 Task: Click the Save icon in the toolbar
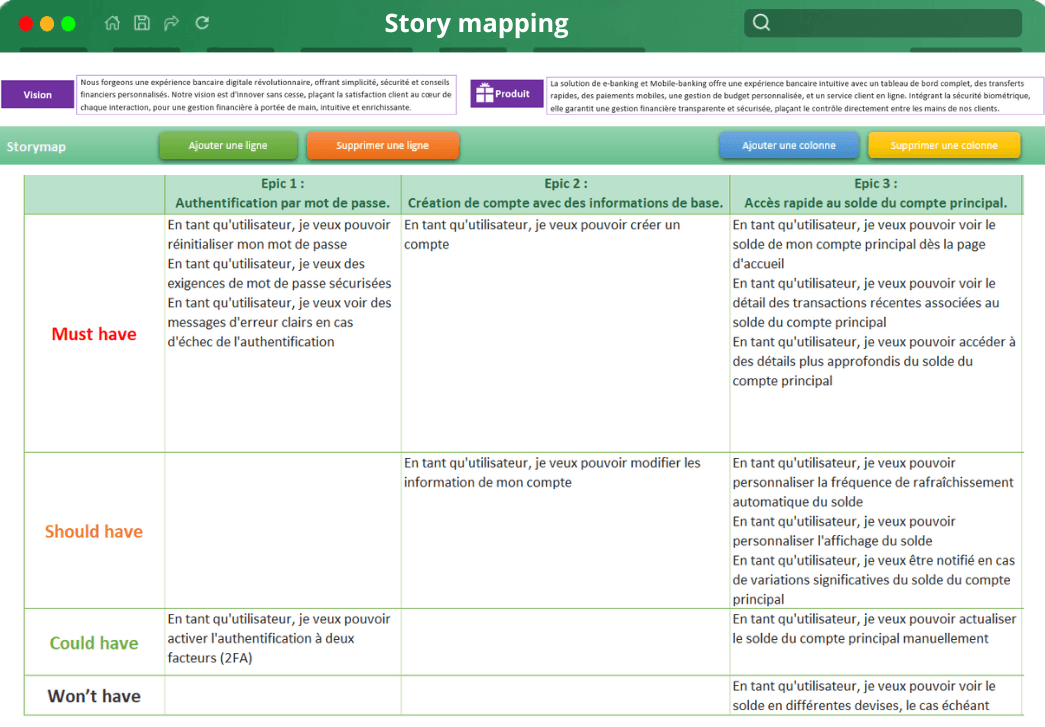141,22
